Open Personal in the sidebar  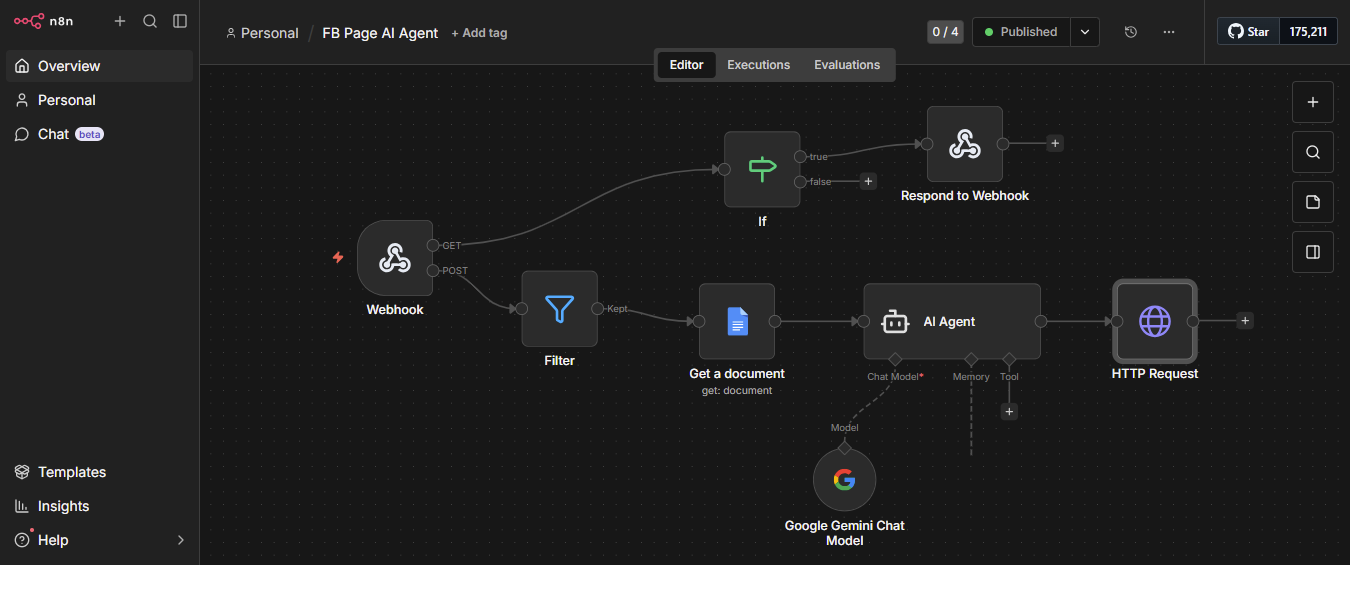click(100, 100)
